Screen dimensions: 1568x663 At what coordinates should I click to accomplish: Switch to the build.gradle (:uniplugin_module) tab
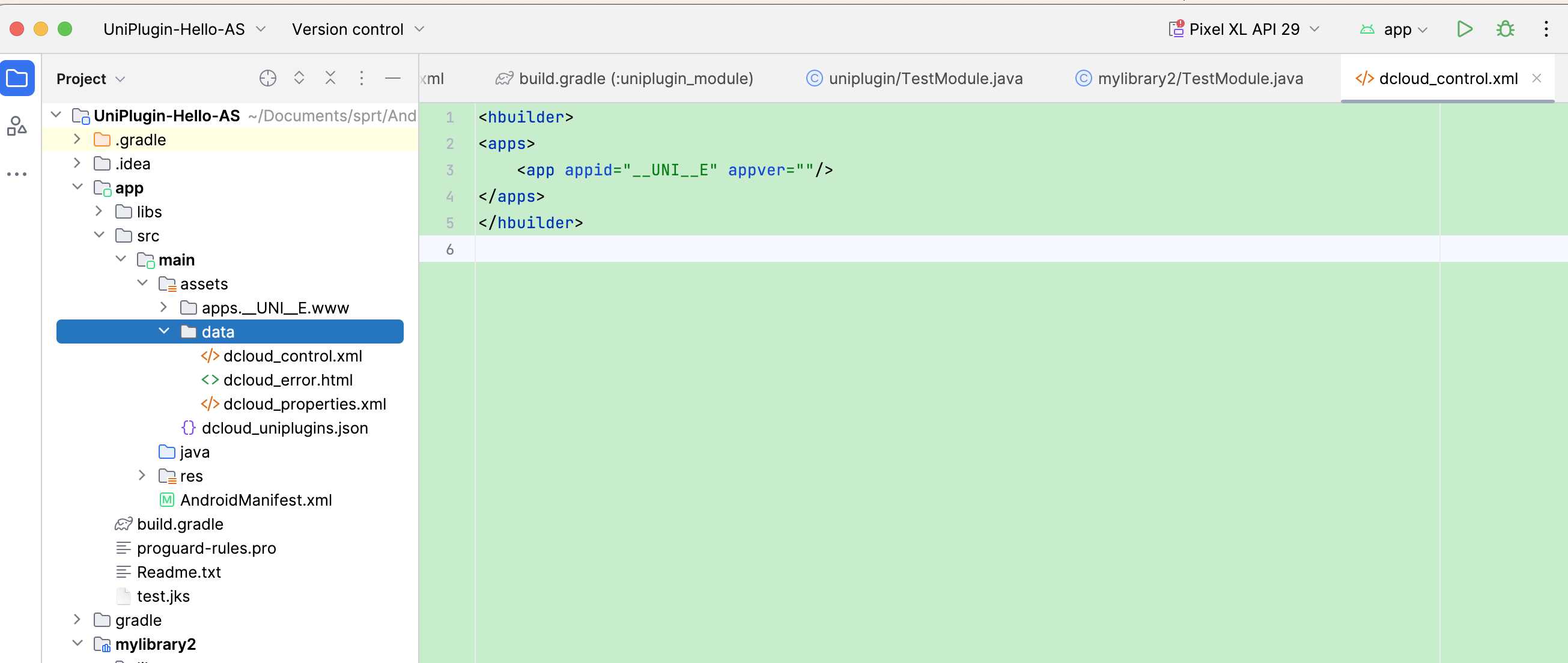coord(625,79)
